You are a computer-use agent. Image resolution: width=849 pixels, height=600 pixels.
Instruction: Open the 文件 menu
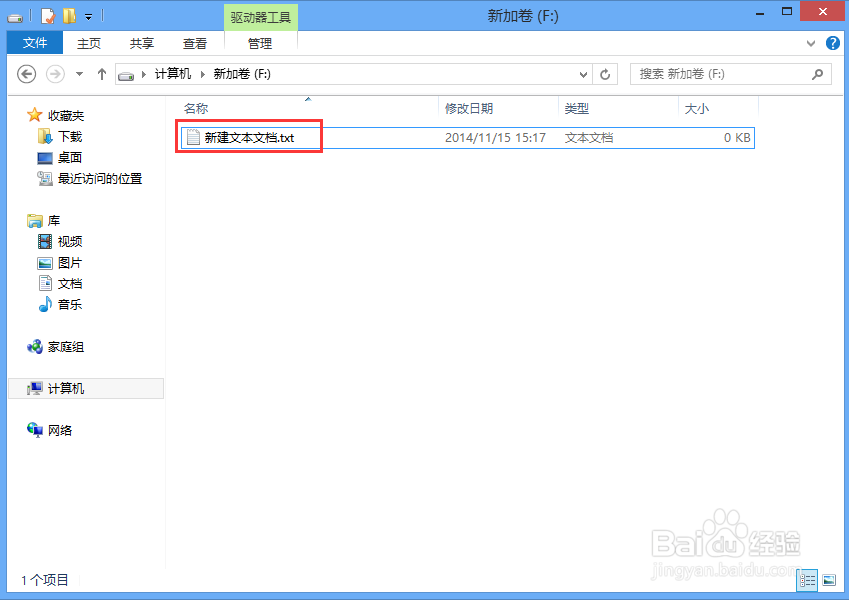(34, 43)
